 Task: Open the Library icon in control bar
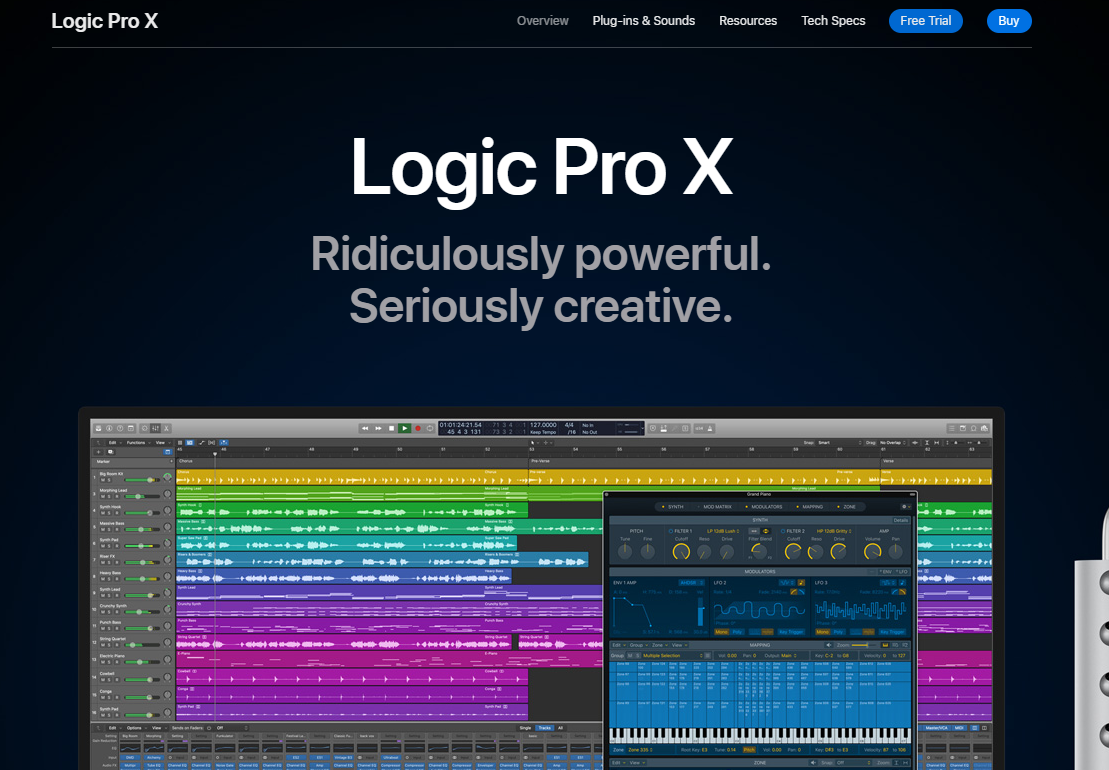(98, 428)
